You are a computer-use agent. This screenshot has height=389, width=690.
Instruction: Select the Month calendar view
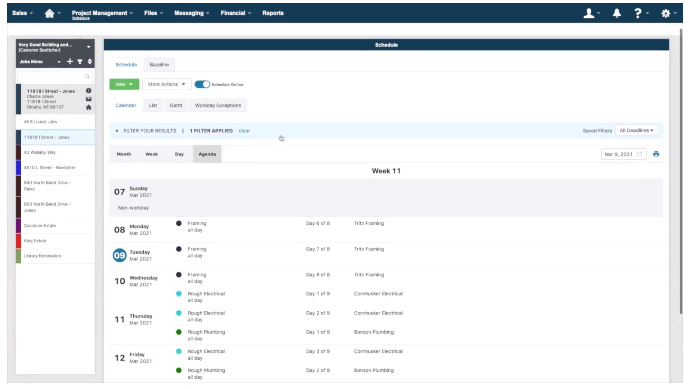(x=124, y=154)
